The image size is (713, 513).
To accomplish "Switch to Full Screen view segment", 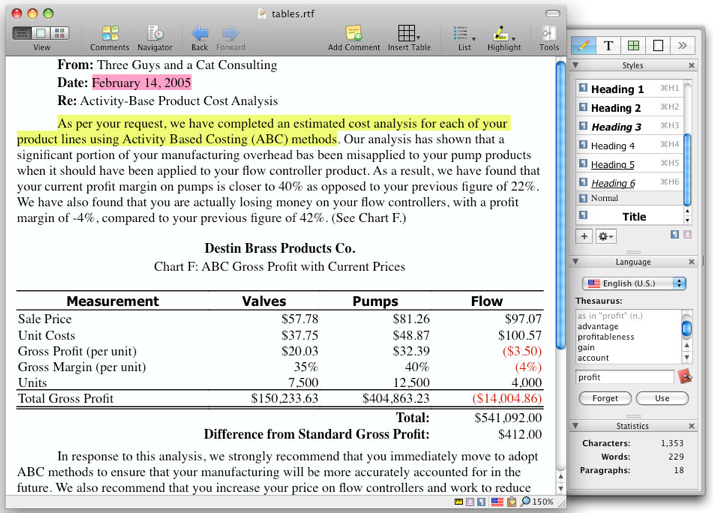I will click(60, 33).
